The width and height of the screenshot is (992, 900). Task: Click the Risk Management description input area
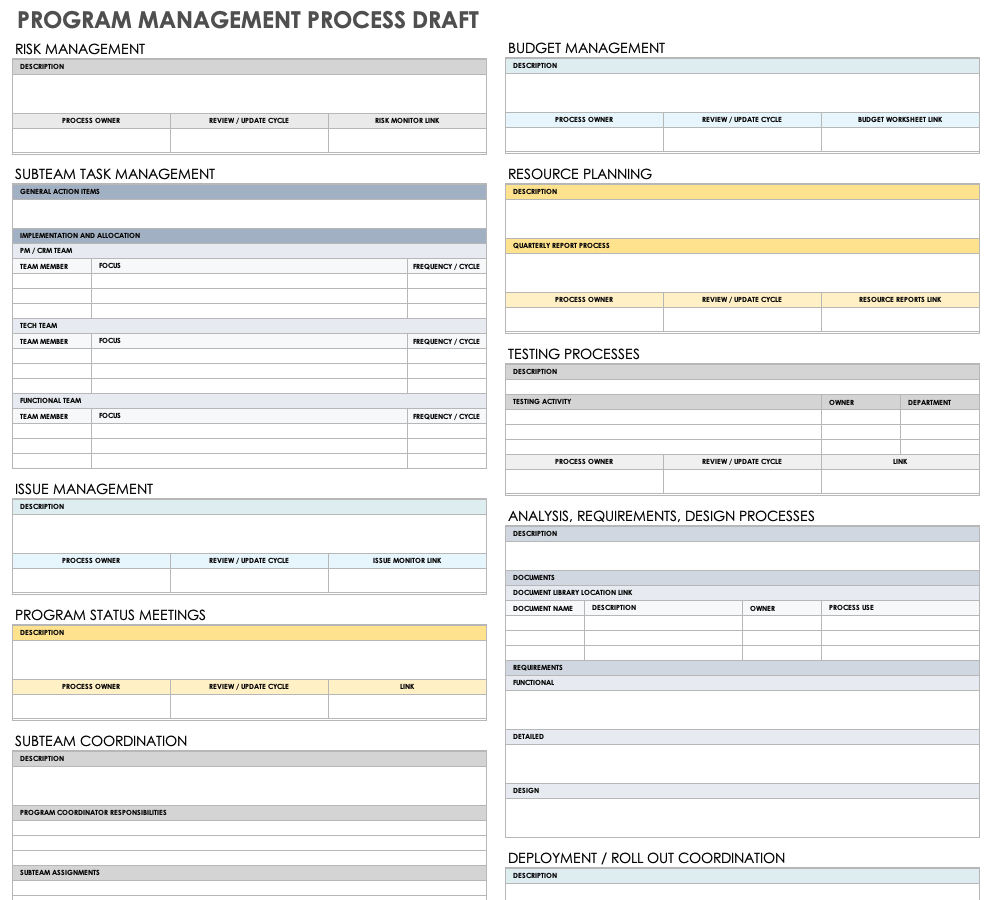[x=249, y=94]
